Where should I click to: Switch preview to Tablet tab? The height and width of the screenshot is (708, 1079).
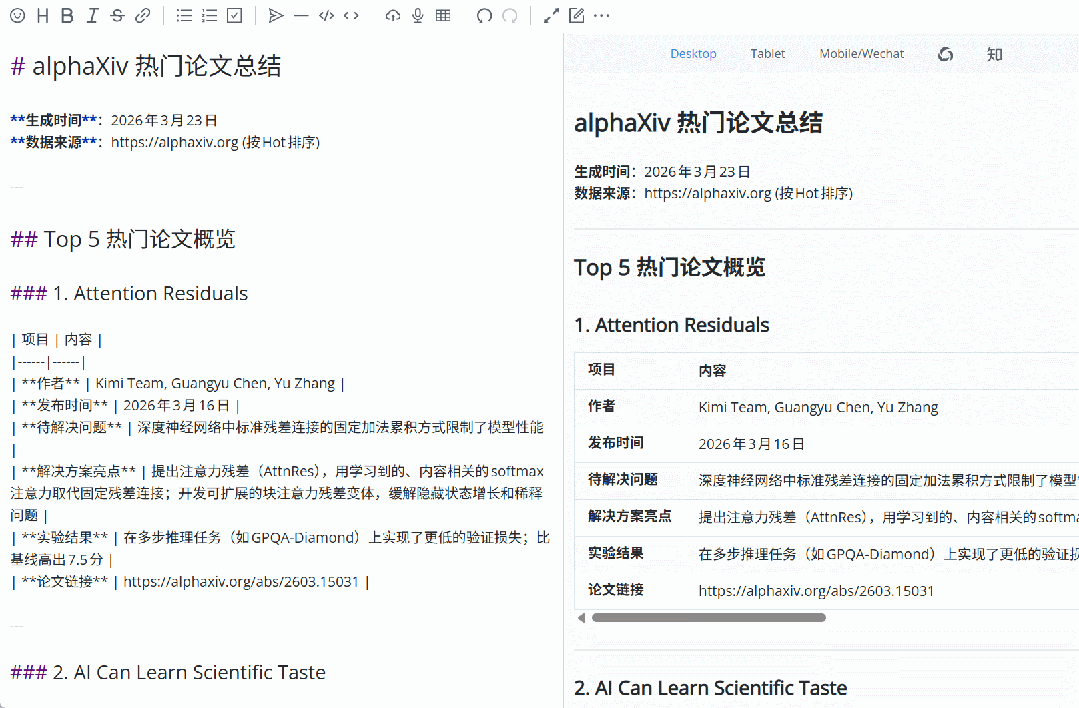pyautogui.click(x=767, y=54)
